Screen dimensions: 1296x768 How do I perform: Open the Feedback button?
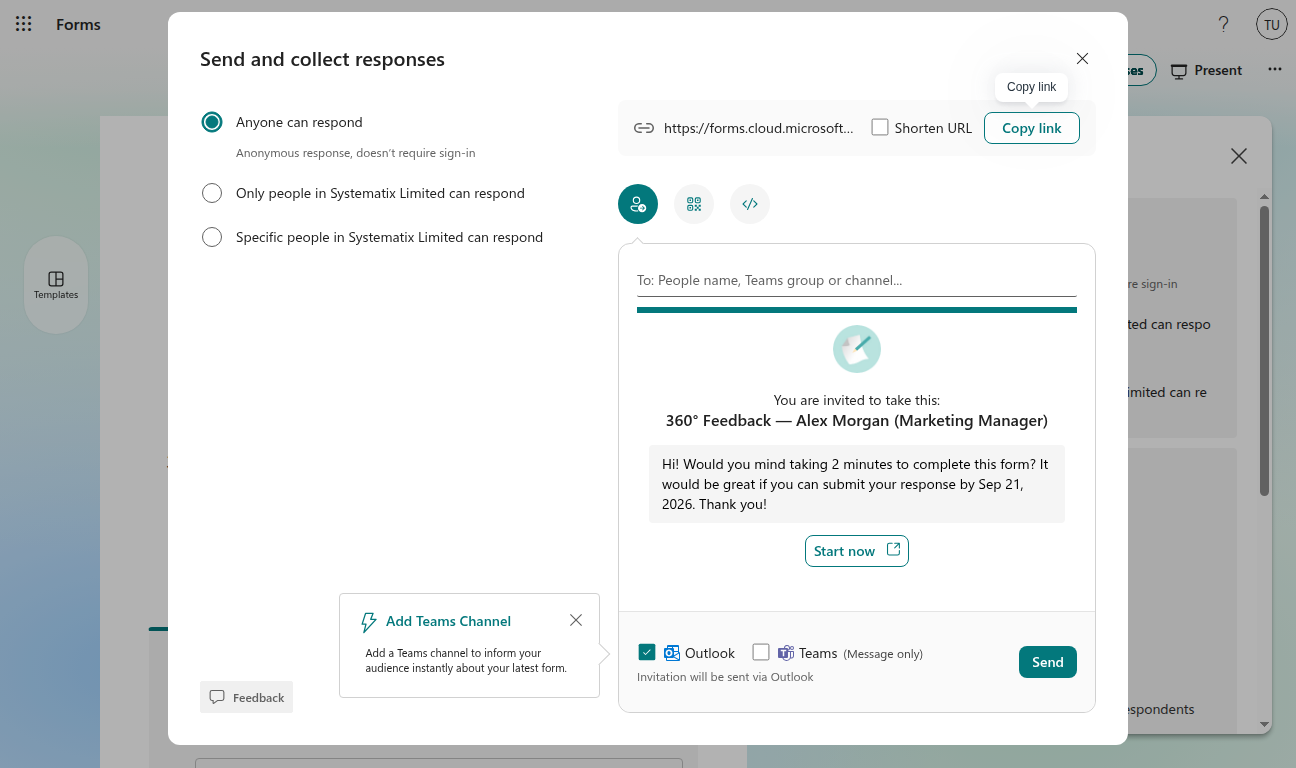pyautogui.click(x=246, y=697)
